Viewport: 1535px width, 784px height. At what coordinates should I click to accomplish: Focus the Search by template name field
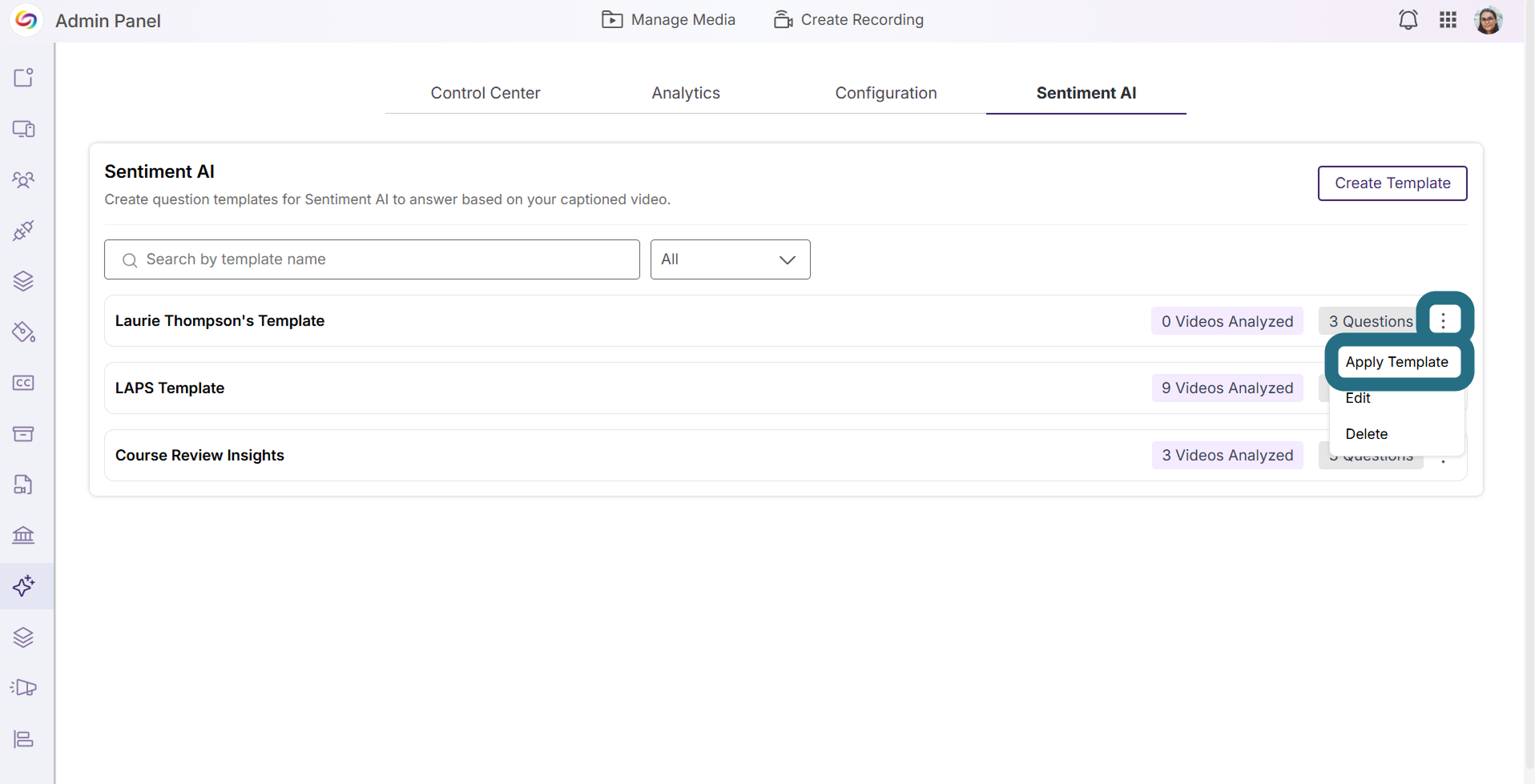coord(372,259)
